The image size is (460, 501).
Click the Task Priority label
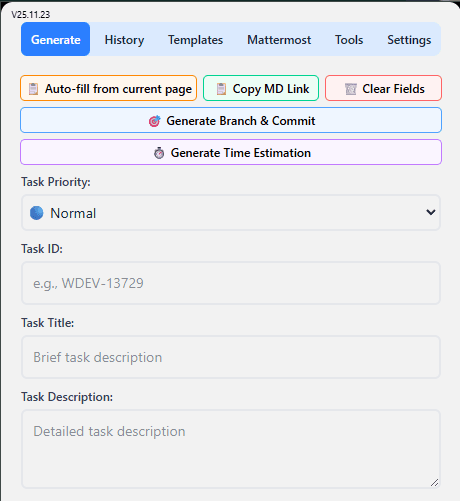(56, 182)
